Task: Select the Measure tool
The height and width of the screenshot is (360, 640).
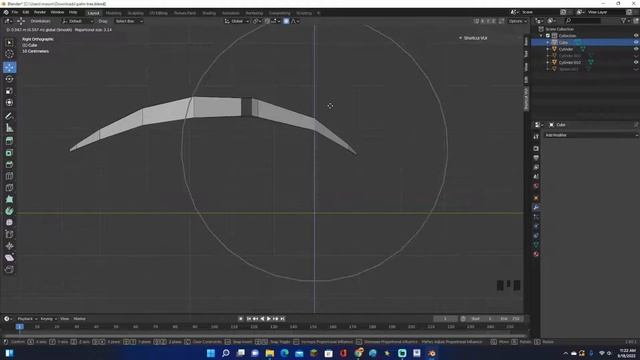Action: click(9, 128)
